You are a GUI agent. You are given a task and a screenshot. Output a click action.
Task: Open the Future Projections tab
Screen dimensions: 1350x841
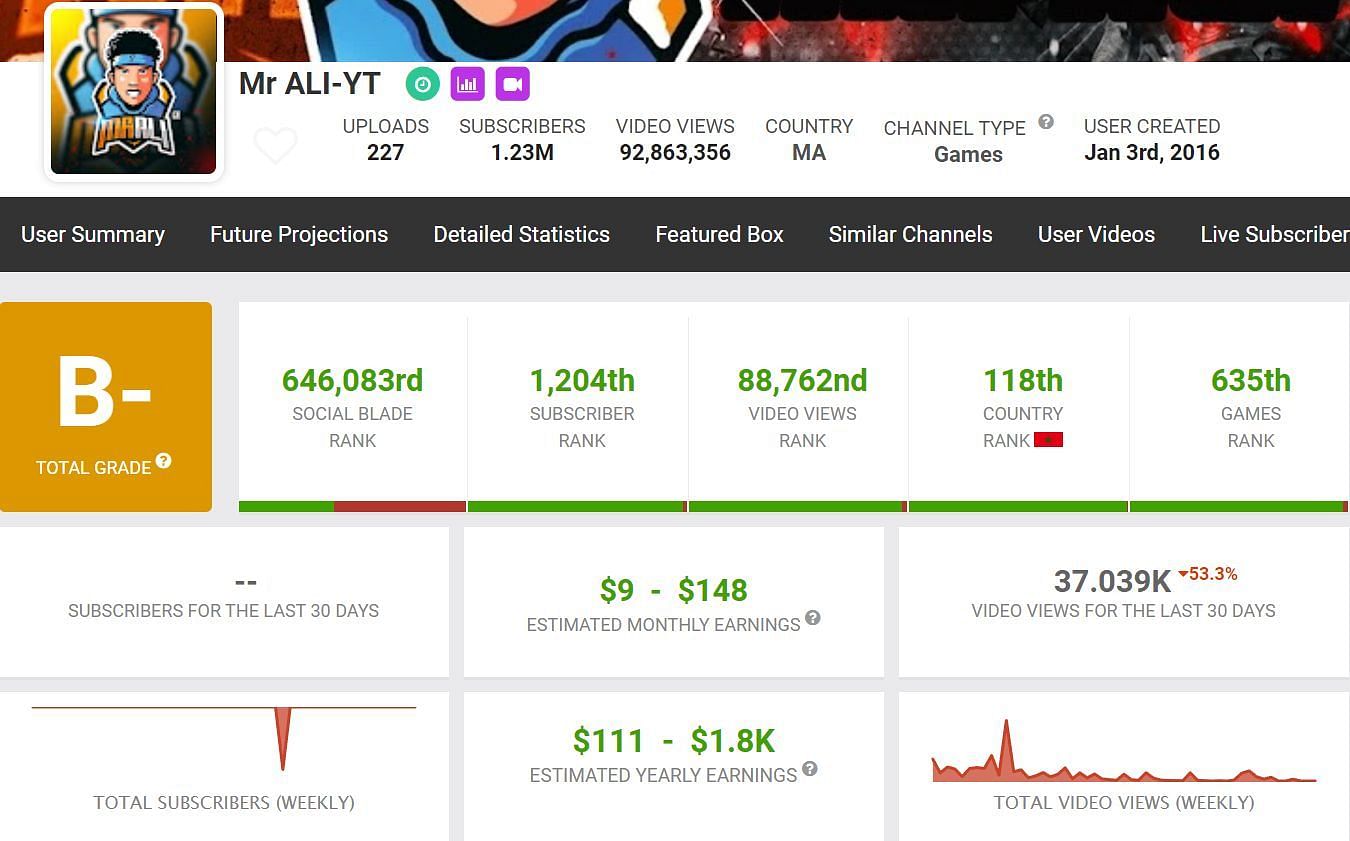click(299, 234)
